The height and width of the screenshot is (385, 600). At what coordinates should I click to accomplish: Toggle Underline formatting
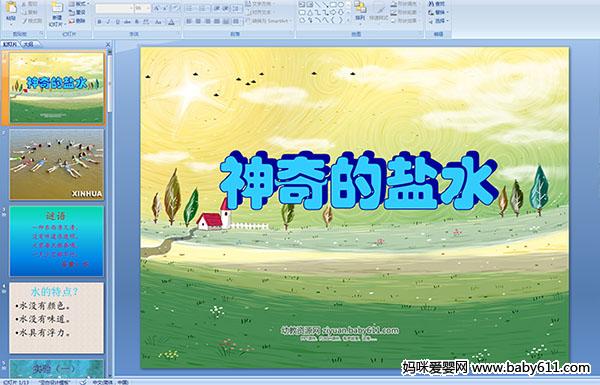pyautogui.click(x=117, y=22)
